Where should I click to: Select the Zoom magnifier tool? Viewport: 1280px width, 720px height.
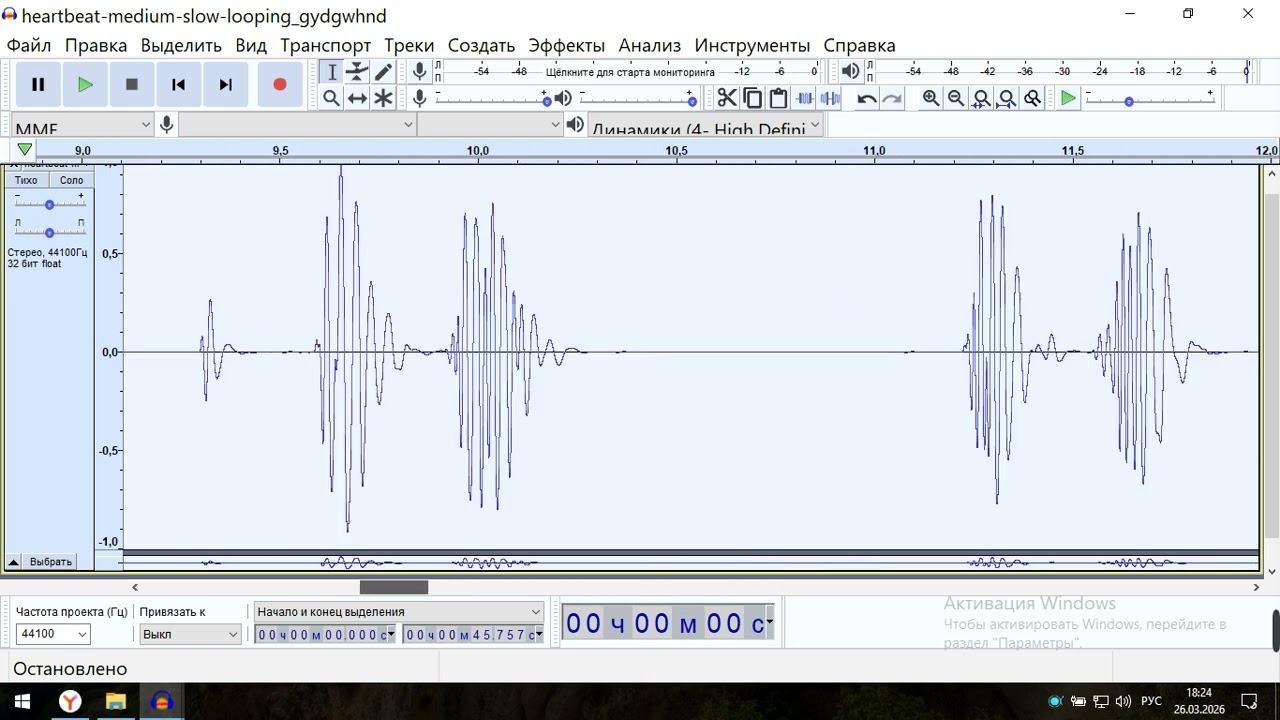[332, 98]
